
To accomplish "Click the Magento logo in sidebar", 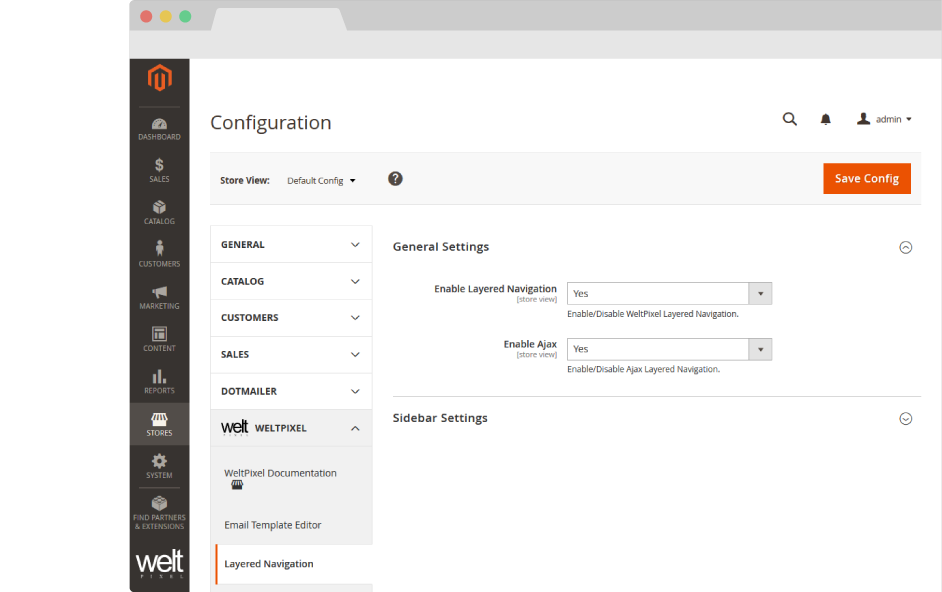I will pos(159,78).
